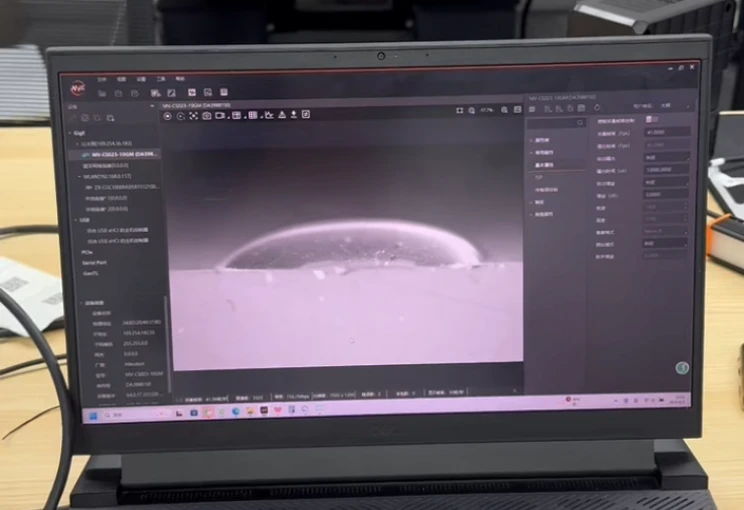Zoom in with the magnifier plus icon
The width and height of the screenshot is (744, 510).
coord(504,110)
